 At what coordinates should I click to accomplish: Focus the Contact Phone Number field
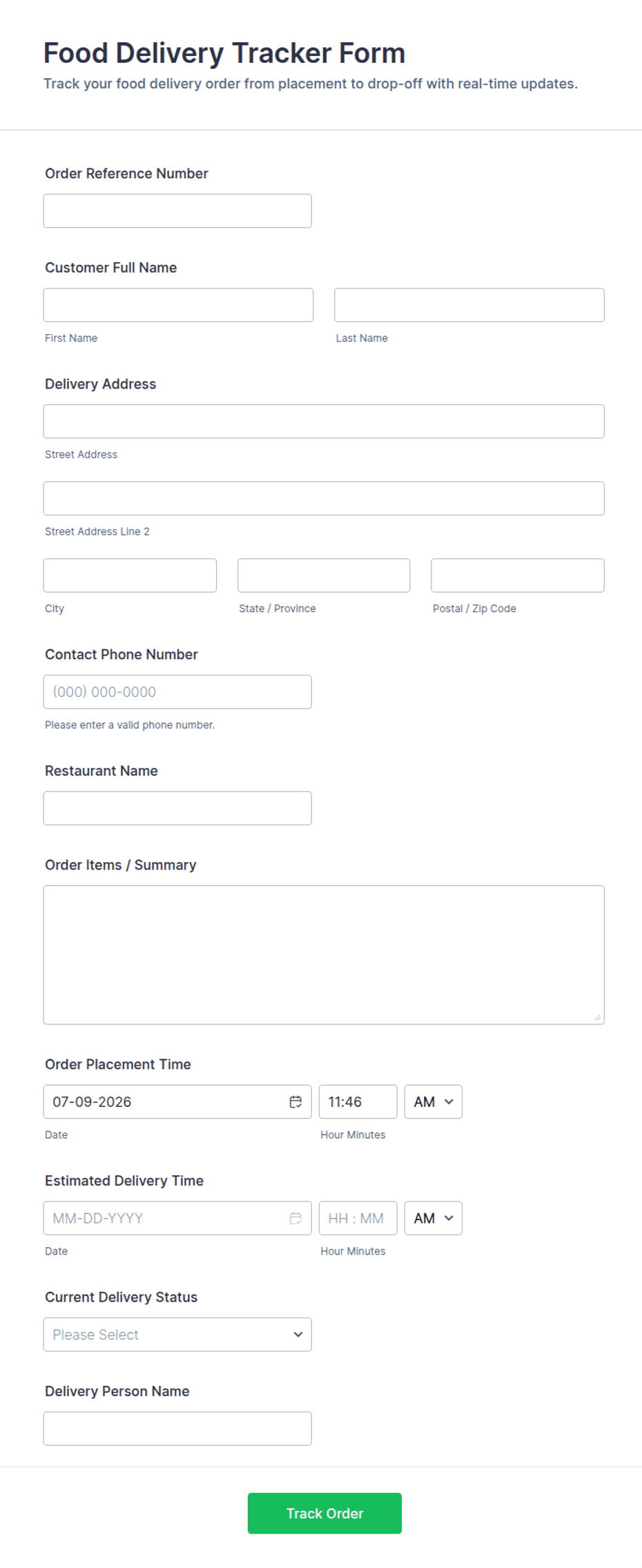point(177,692)
